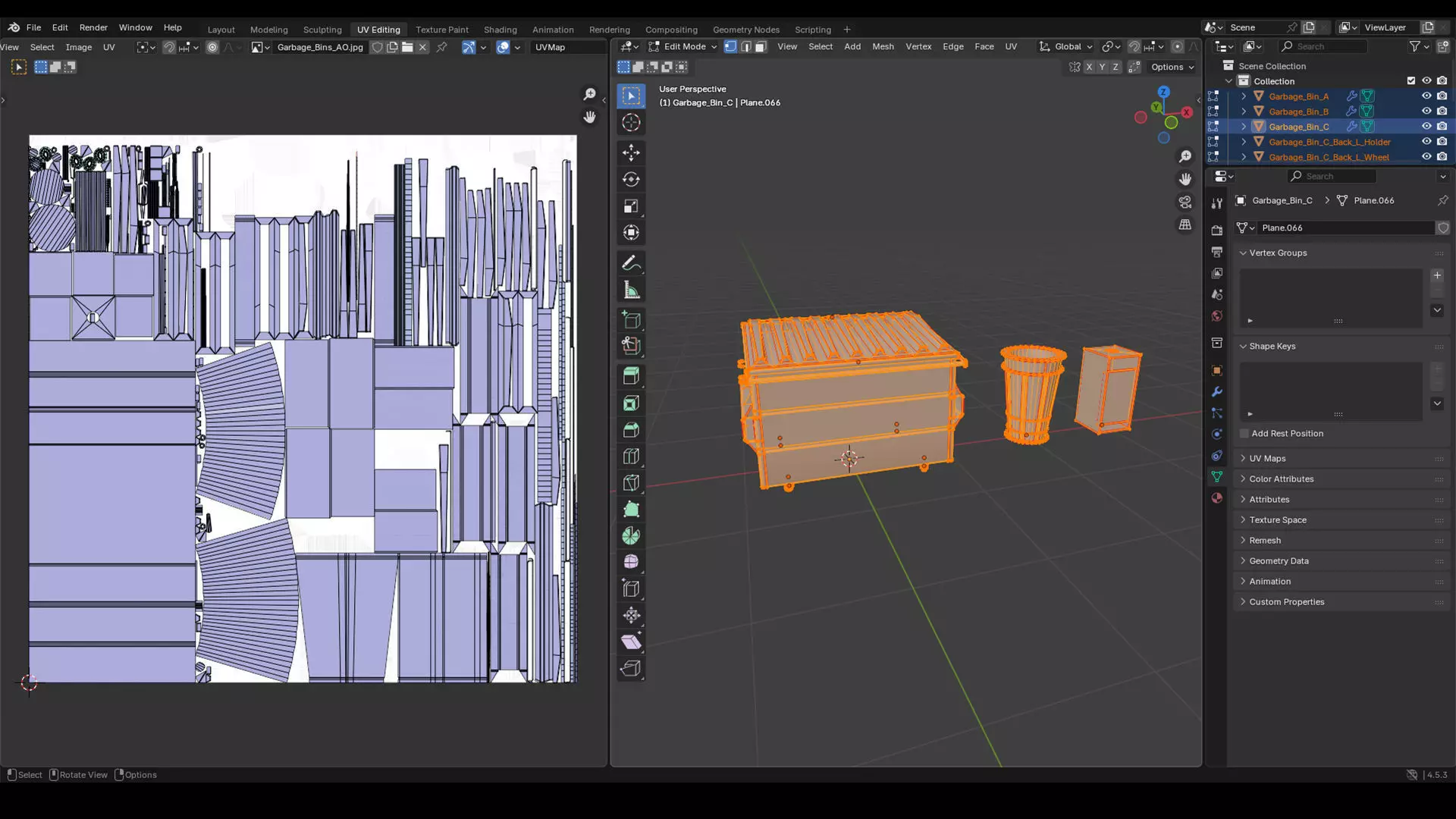Select the Knife tool

coord(631,483)
